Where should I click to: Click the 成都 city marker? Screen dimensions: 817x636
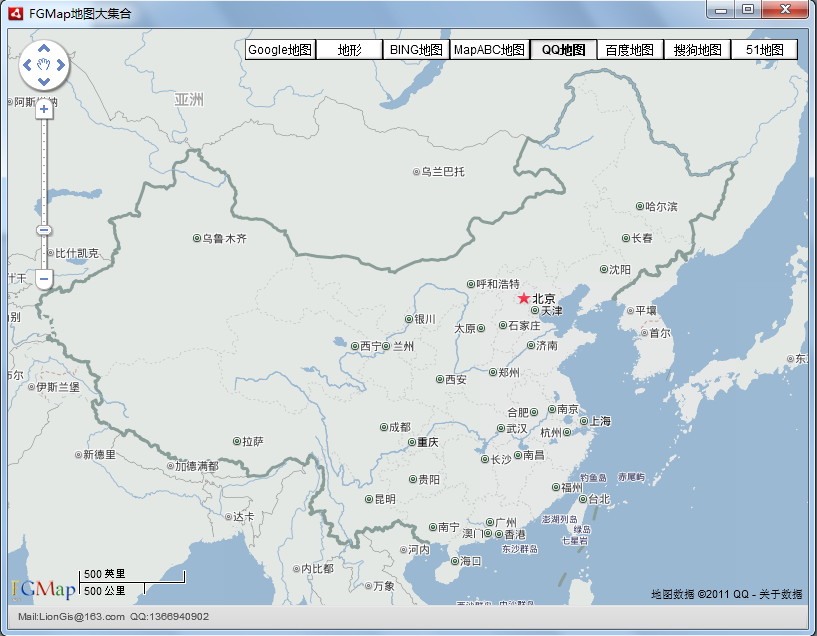pos(383,427)
